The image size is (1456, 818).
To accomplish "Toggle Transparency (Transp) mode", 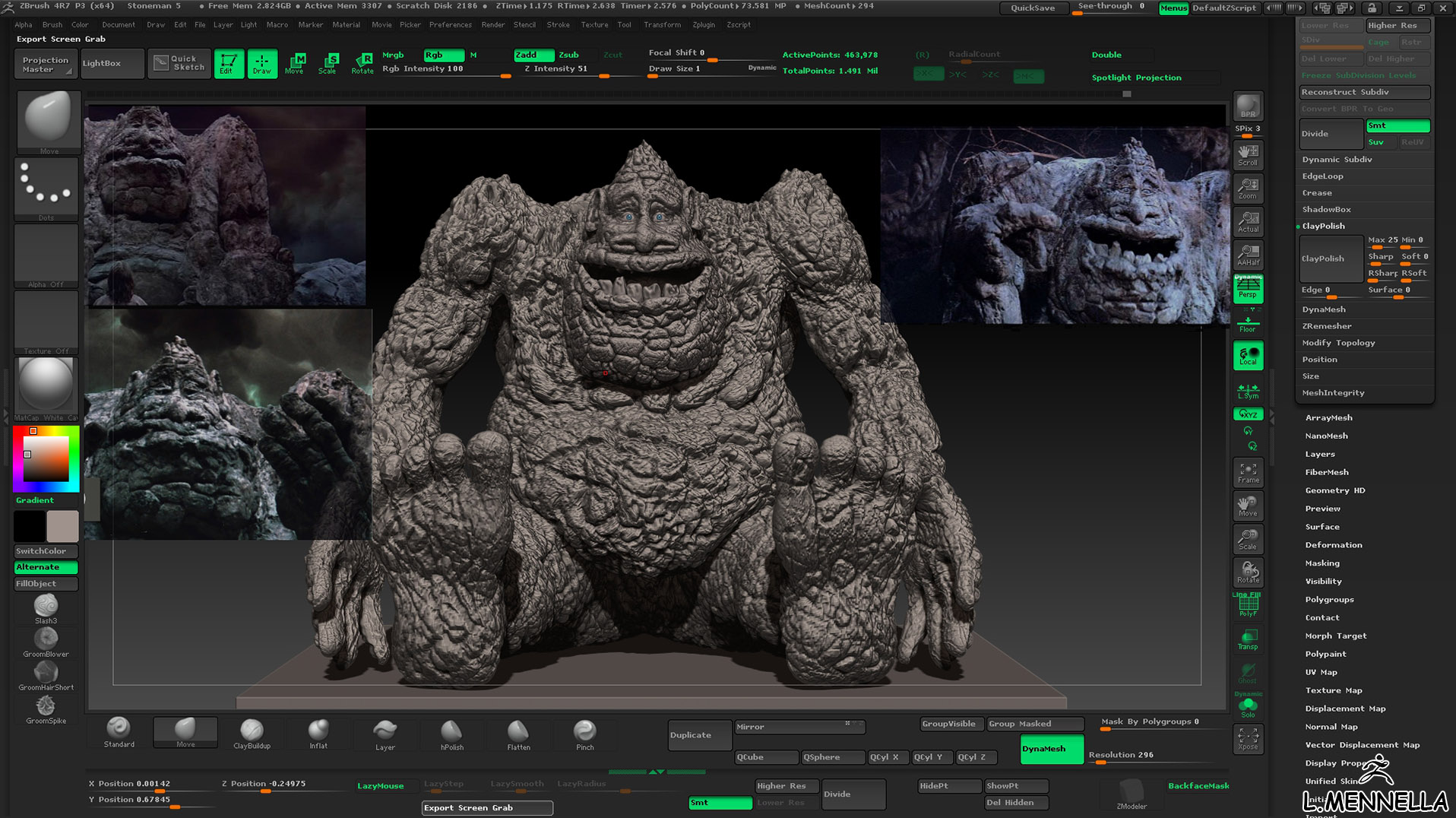I will tap(1248, 639).
